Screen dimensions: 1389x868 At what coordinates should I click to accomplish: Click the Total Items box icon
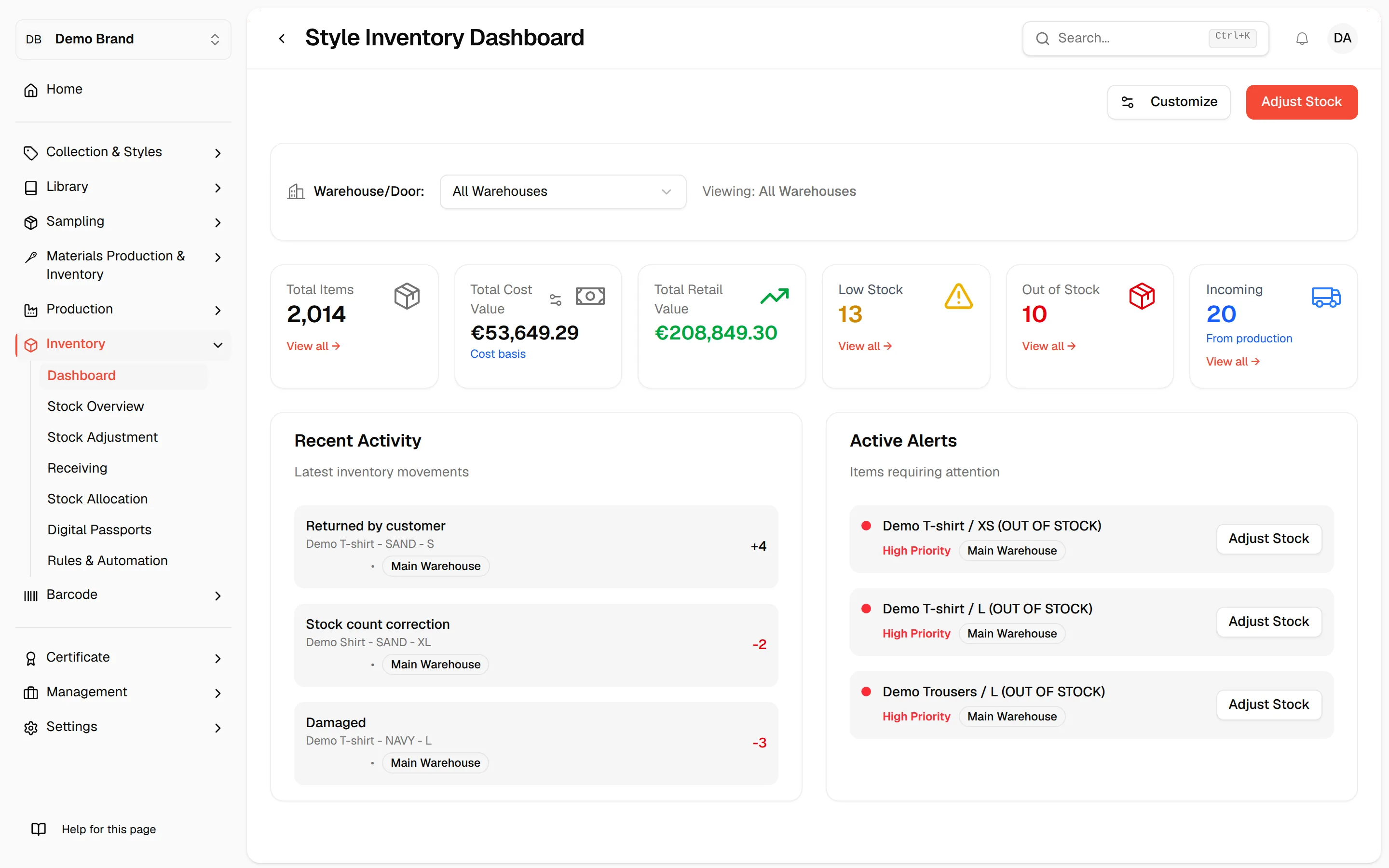tap(407, 296)
